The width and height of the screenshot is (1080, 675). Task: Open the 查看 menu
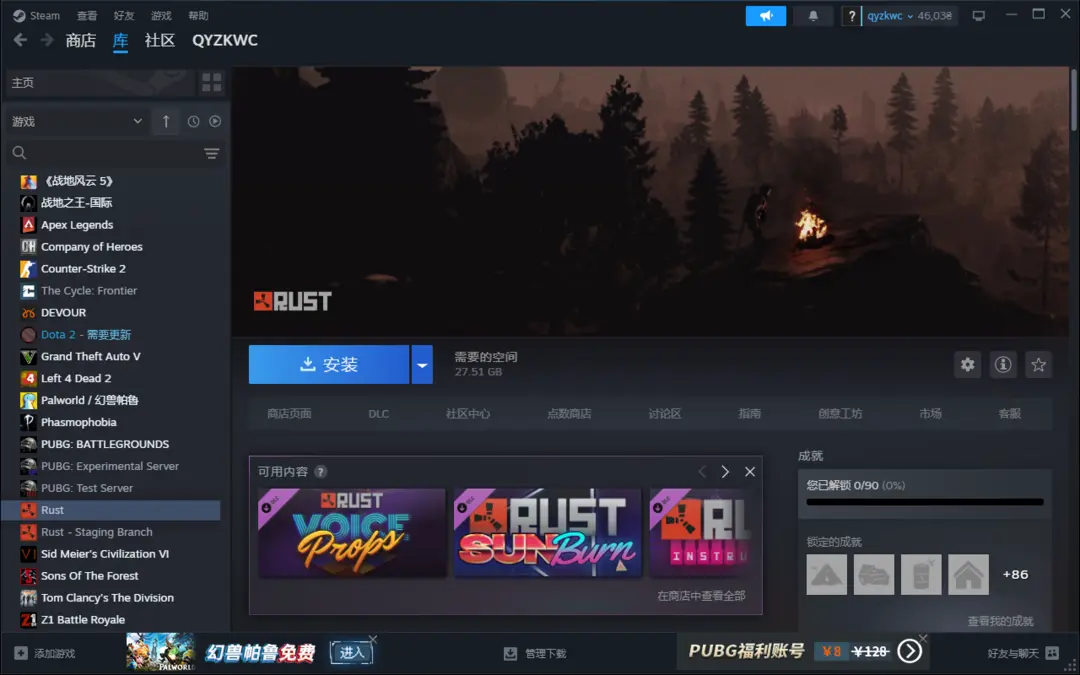pyautogui.click(x=87, y=15)
